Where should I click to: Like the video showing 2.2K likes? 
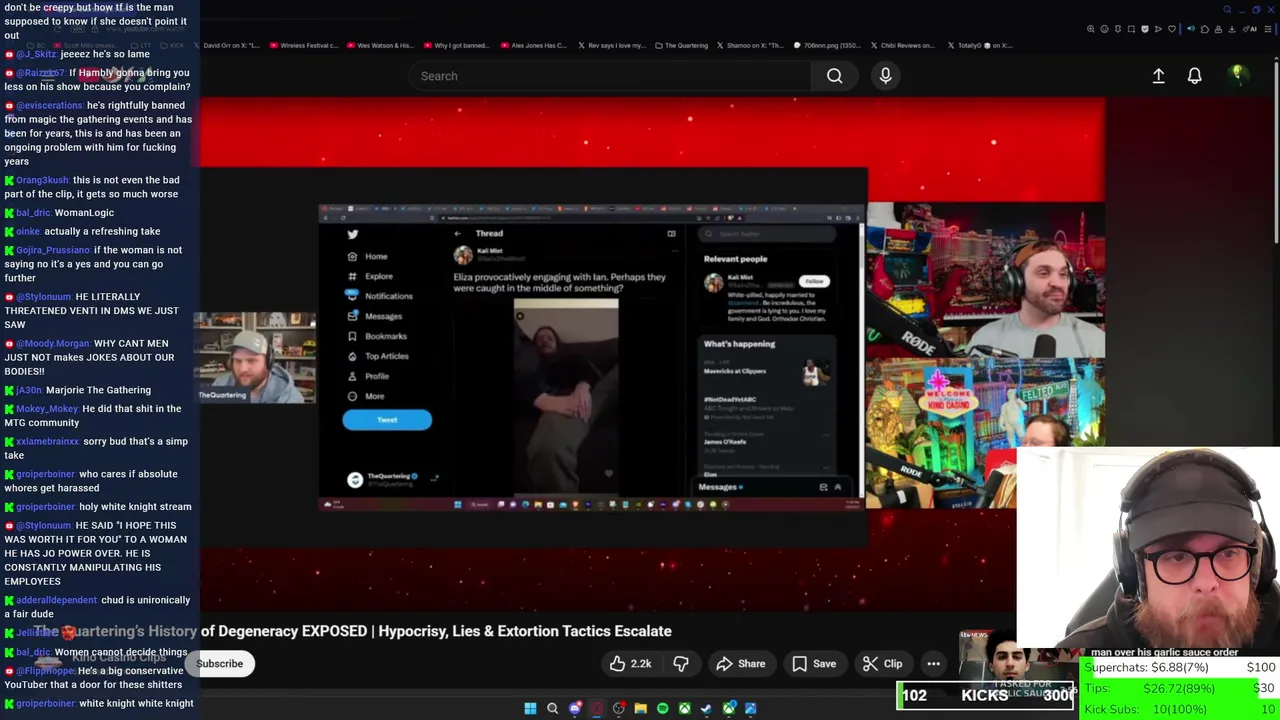point(630,664)
